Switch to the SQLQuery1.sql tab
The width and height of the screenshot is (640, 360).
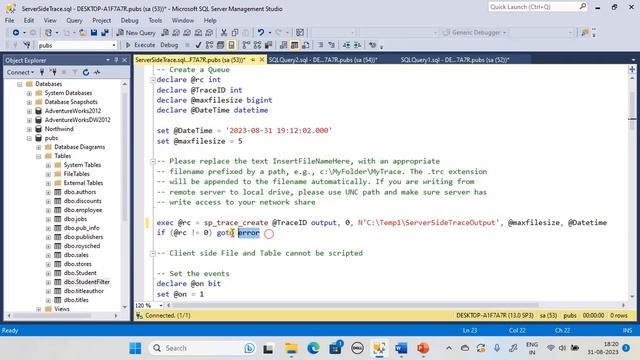tap(455, 60)
